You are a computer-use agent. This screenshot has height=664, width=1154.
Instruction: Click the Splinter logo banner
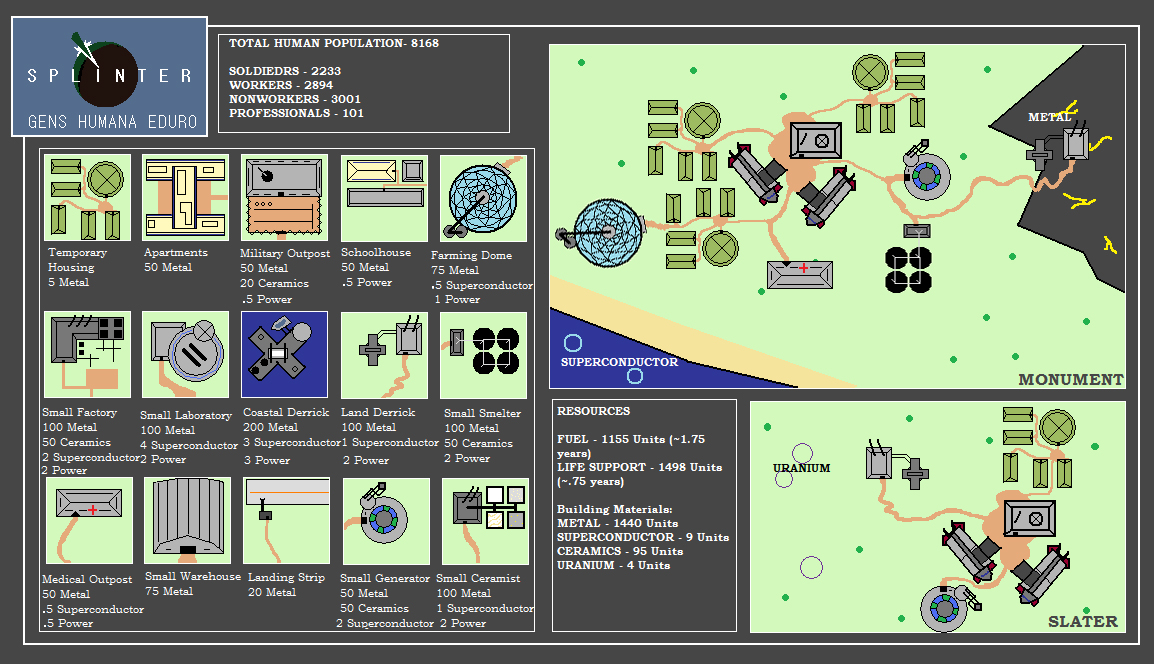[x=110, y=77]
